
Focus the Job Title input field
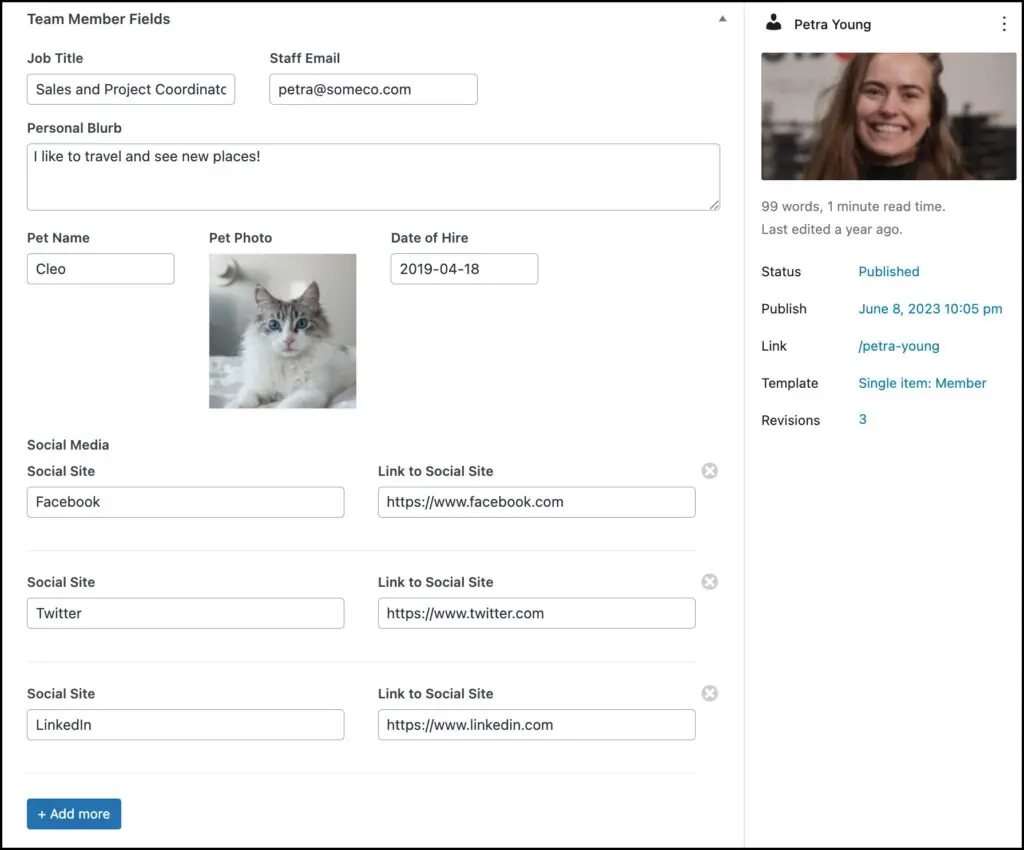tap(131, 89)
